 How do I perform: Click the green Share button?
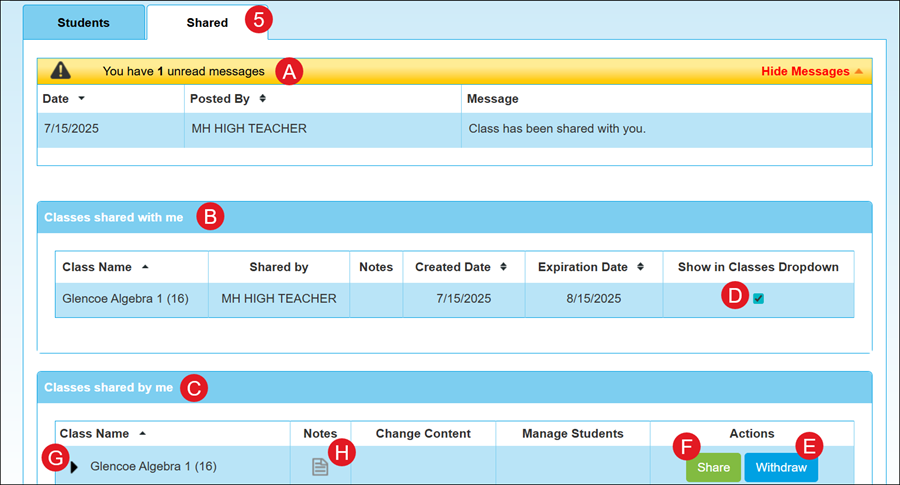click(x=713, y=467)
